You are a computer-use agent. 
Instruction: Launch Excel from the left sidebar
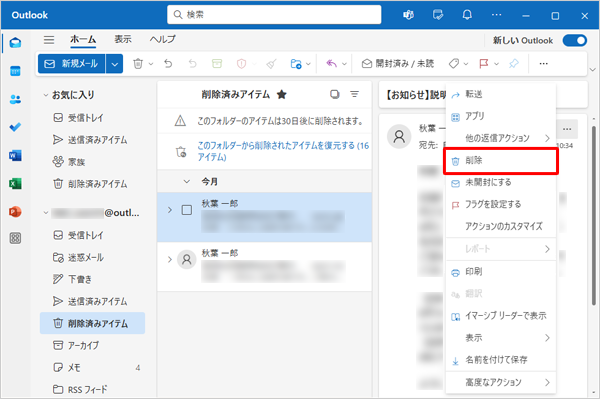coord(15,184)
